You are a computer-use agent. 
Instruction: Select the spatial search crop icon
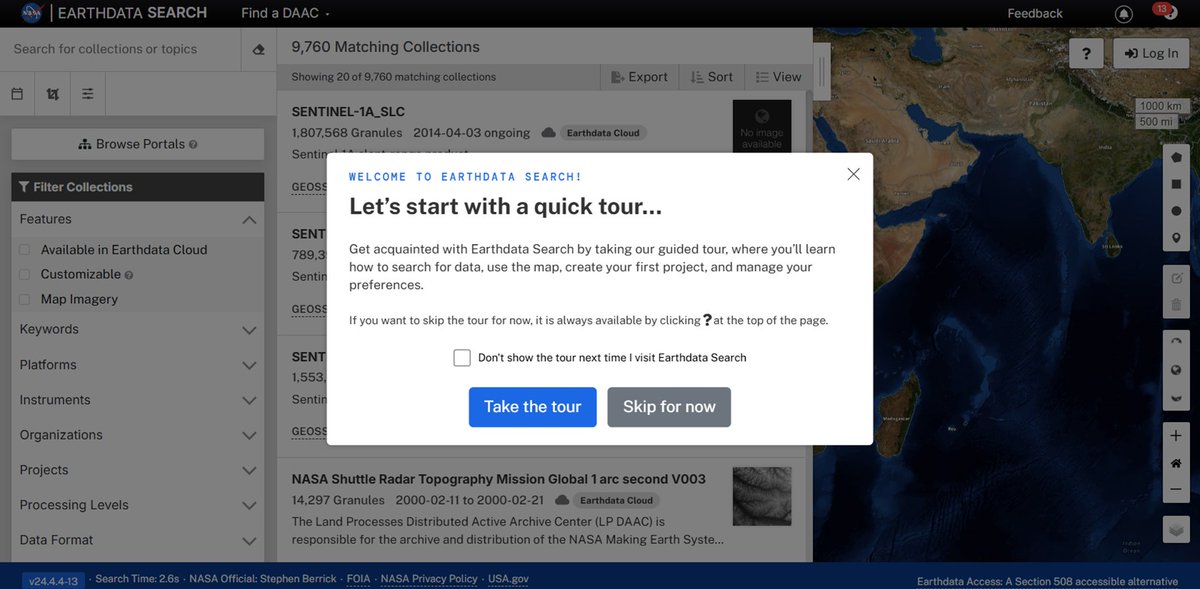[x=52, y=92]
